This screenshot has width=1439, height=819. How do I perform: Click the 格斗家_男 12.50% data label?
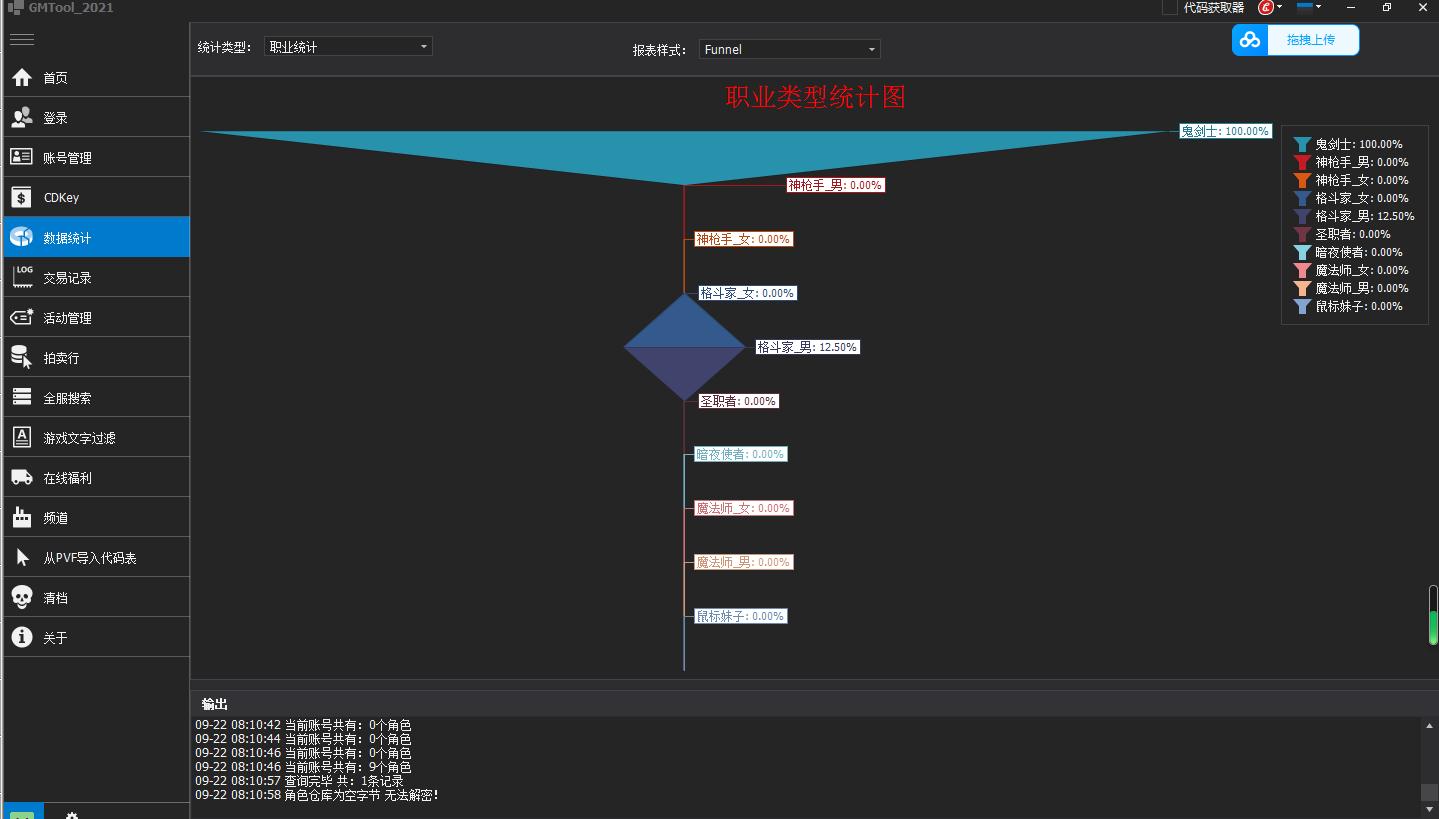click(807, 347)
